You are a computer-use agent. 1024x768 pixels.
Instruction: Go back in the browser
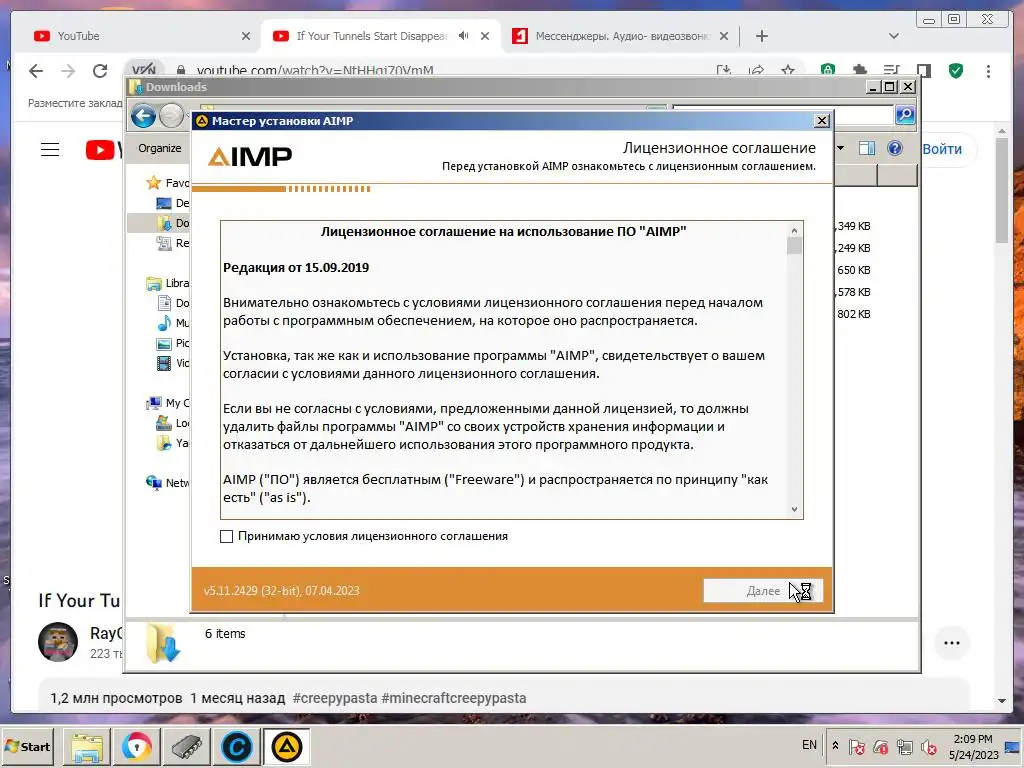(x=36, y=71)
